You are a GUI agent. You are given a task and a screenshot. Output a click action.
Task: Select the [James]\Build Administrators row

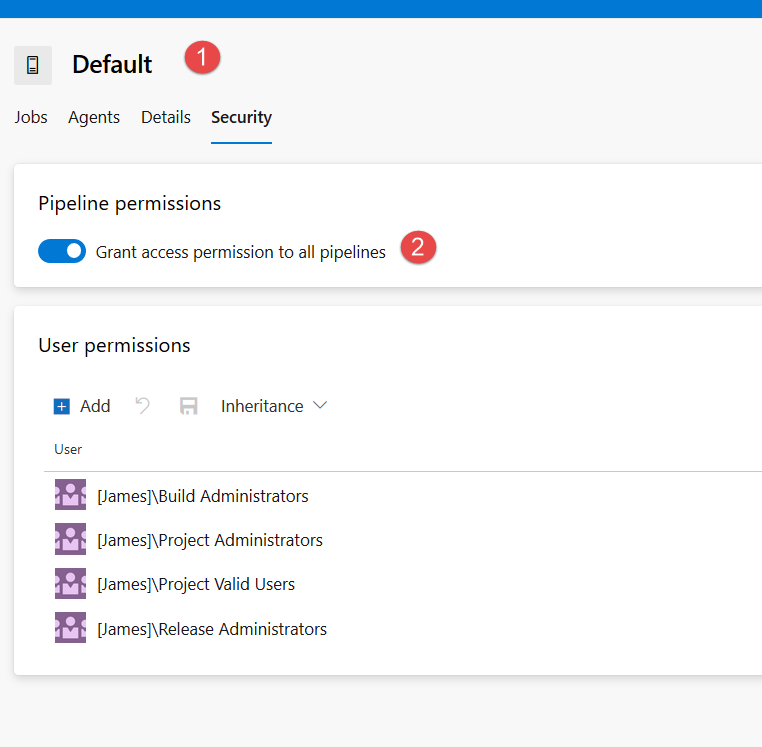click(203, 496)
